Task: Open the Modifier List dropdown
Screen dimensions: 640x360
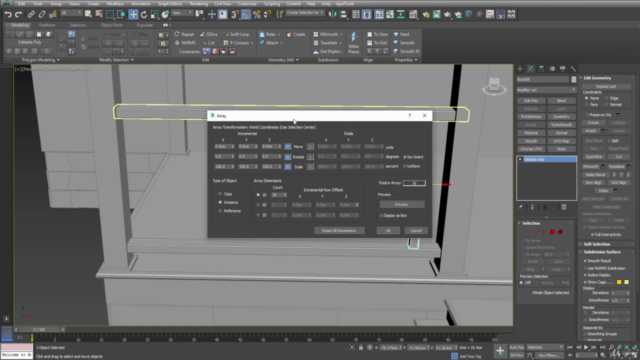Action: pos(546,90)
